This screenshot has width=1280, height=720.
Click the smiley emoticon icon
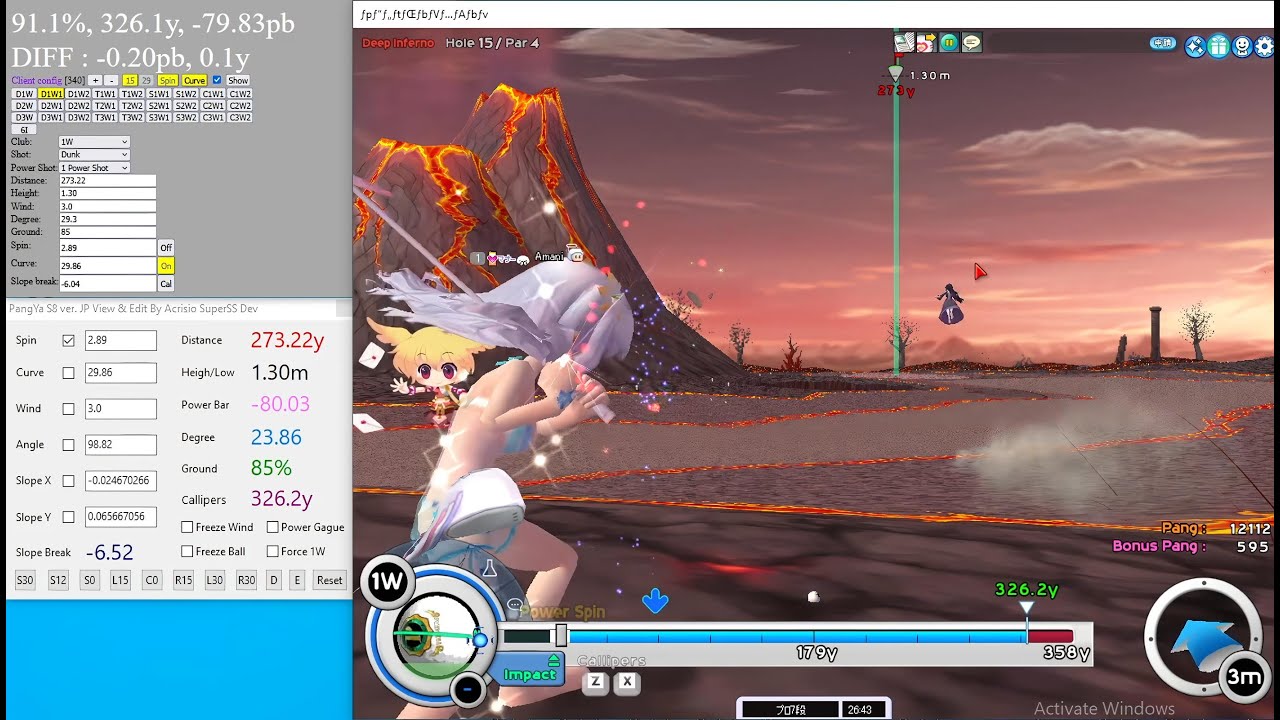pos(1241,46)
